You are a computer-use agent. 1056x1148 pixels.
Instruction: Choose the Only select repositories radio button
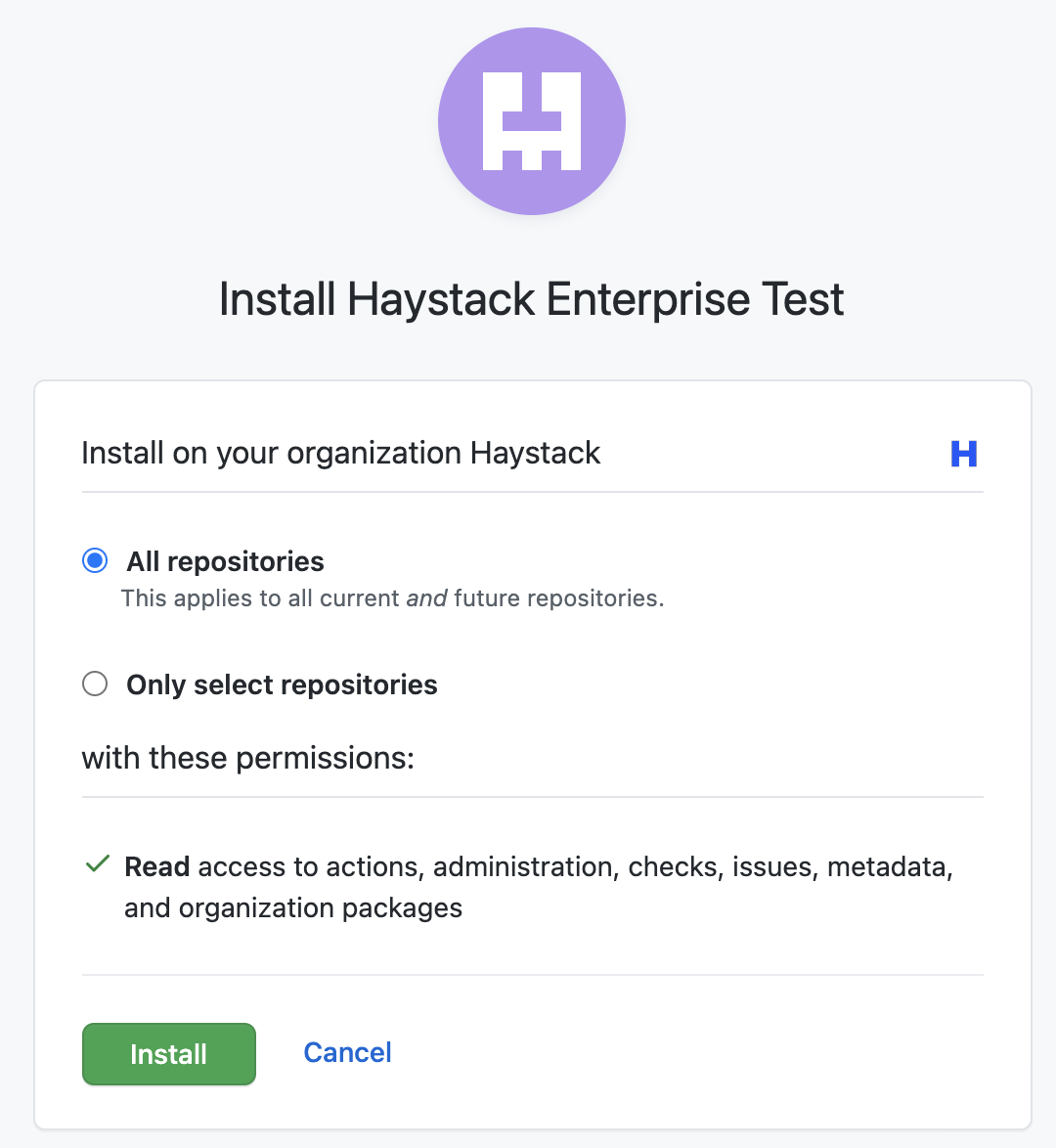(x=95, y=684)
